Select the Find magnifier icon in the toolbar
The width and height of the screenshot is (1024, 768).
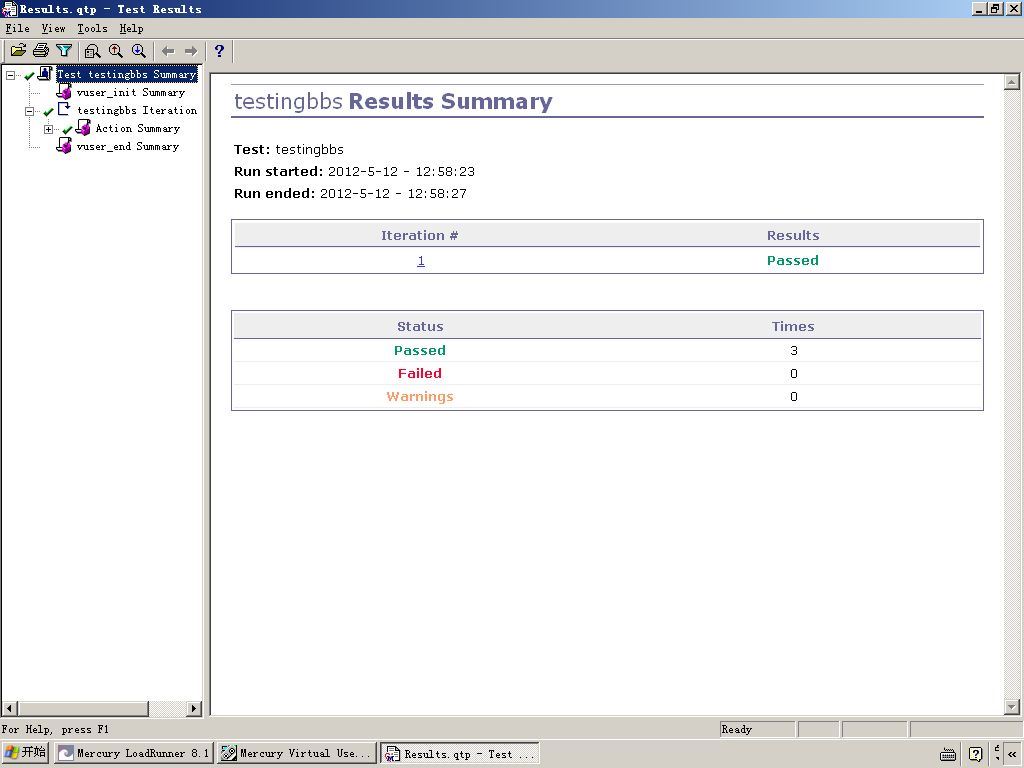pyautogui.click(x=93, y=50)
